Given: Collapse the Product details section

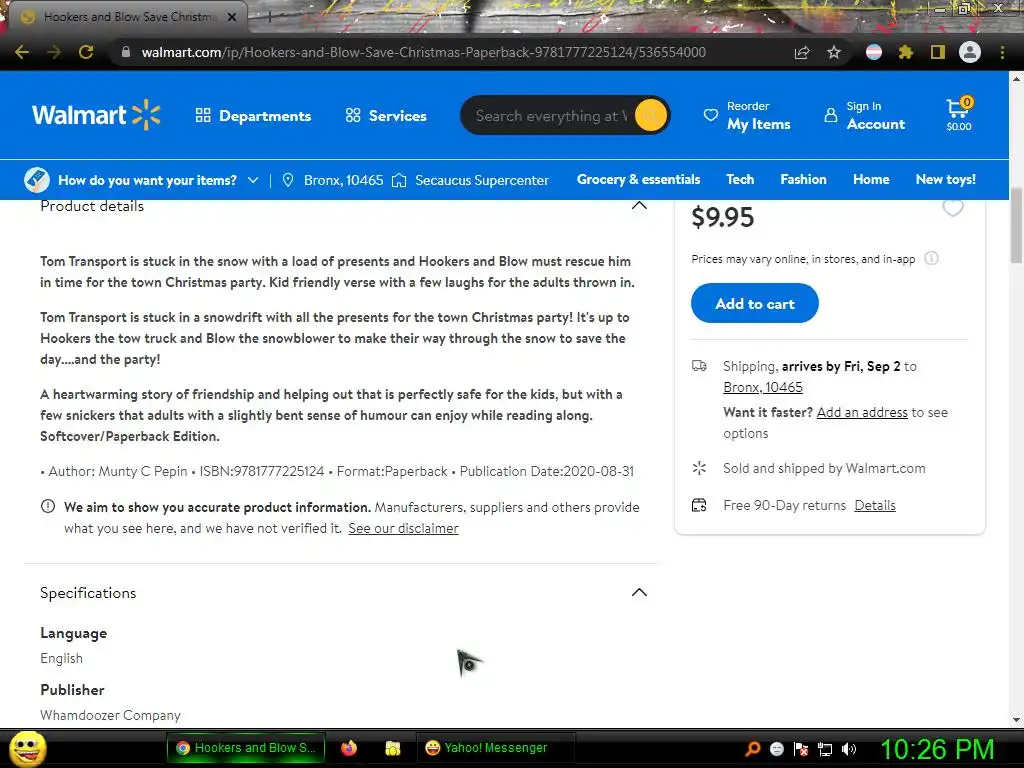Looking at the screenshot, I should [x=639, y=206].
